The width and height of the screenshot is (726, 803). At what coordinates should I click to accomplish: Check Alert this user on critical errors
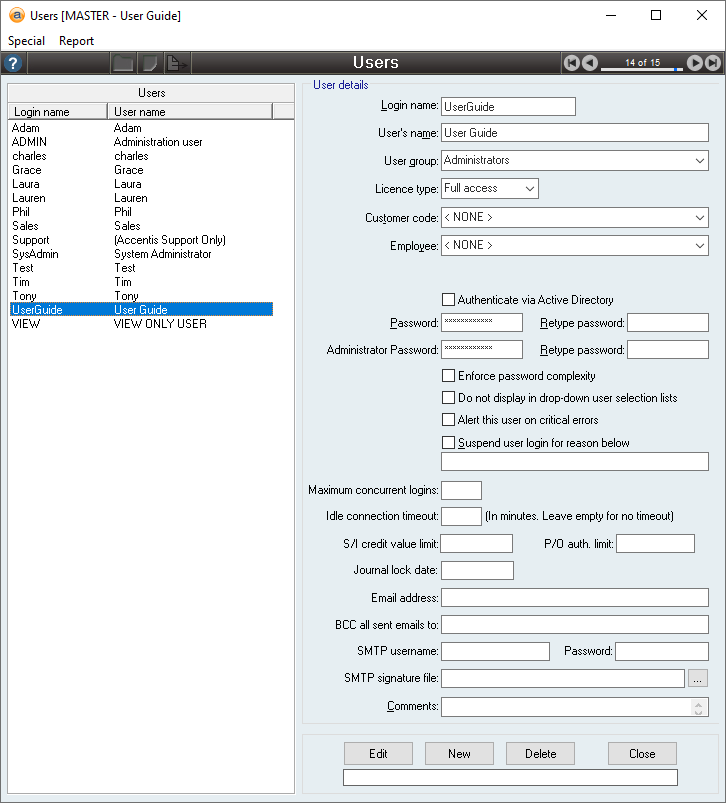448,420
